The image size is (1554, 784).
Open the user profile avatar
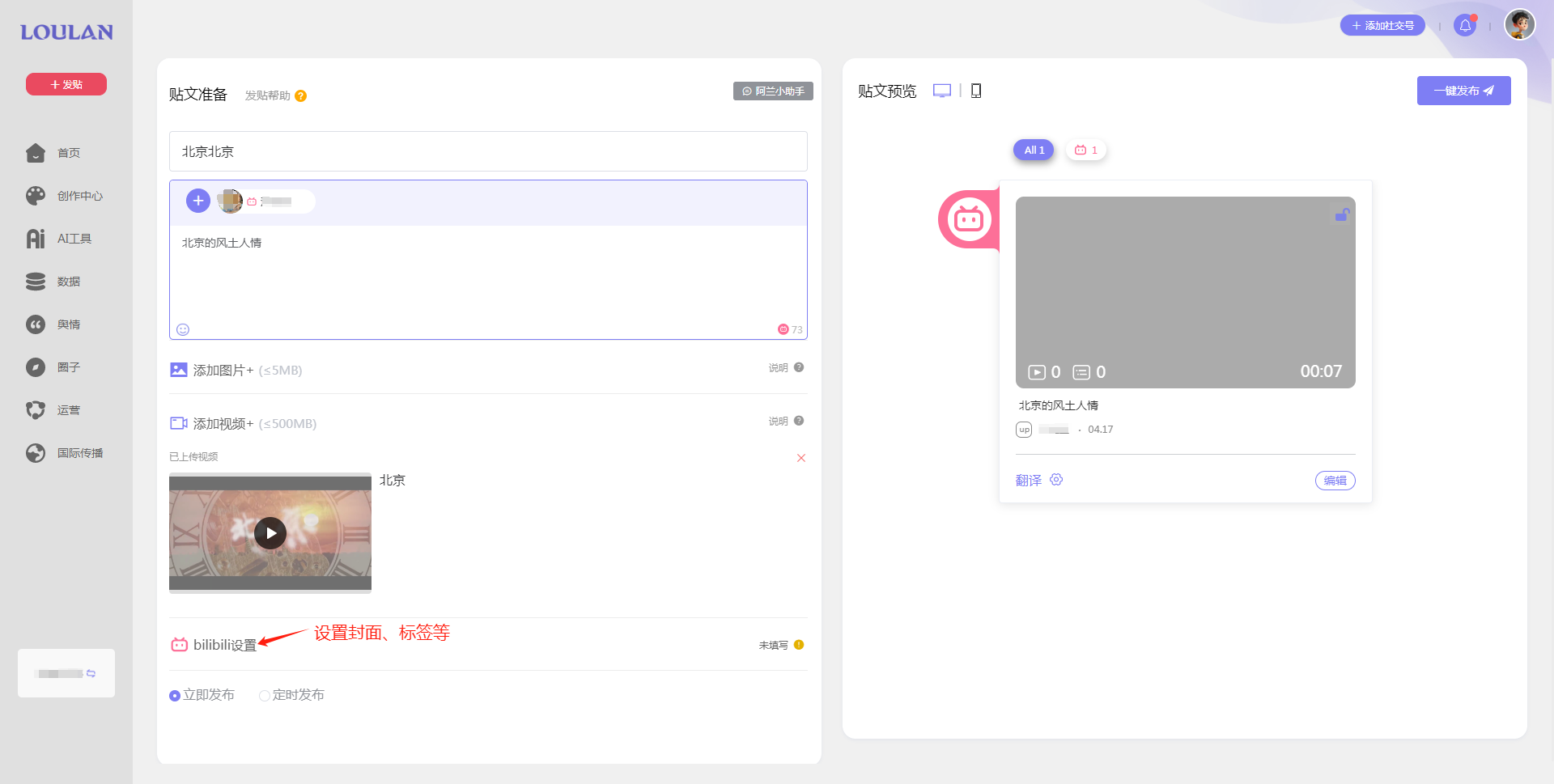(x=1520, y=24)
